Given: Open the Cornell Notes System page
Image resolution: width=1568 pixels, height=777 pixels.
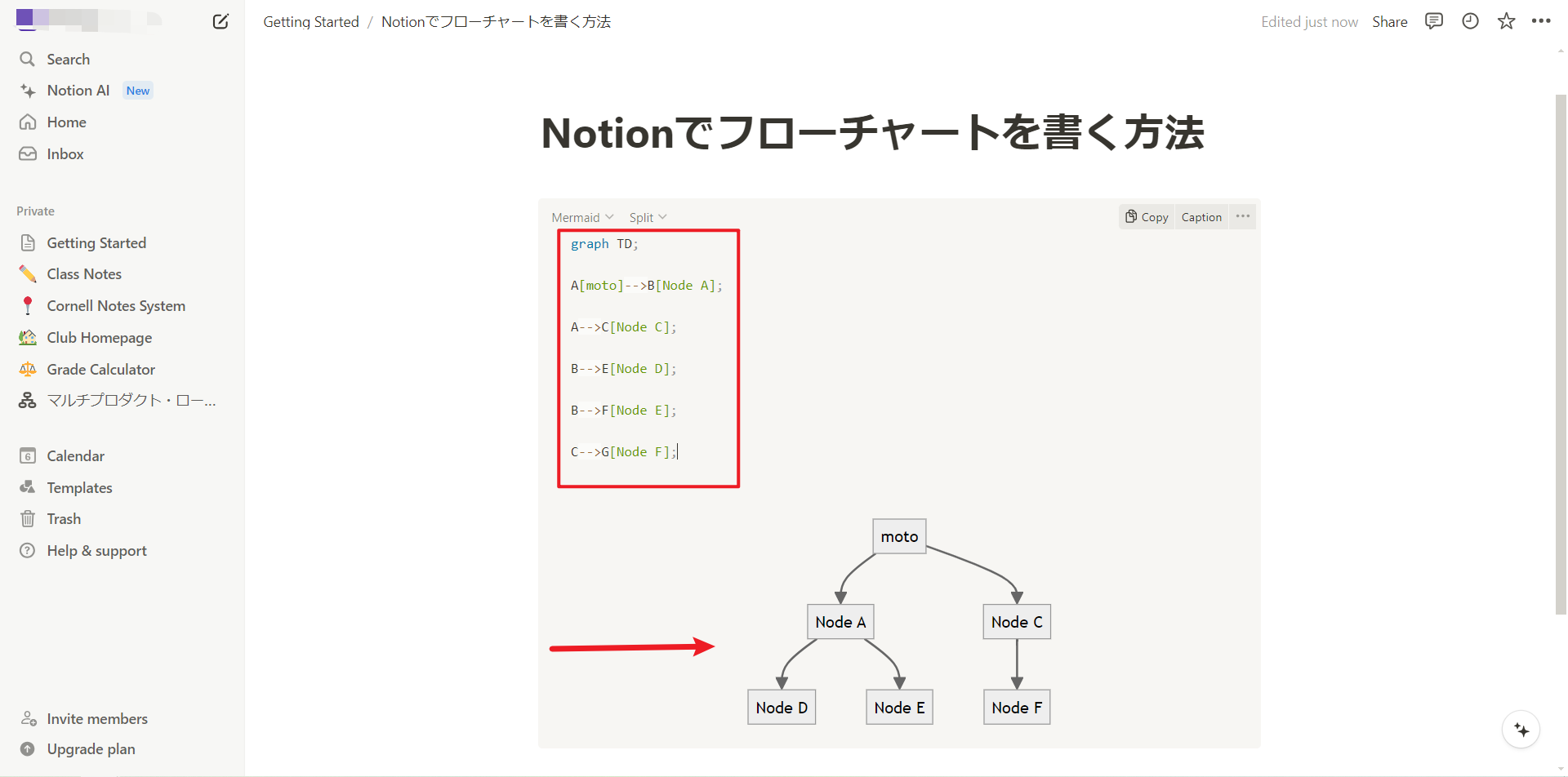Looking at the screenshot, I should [116, 306].
